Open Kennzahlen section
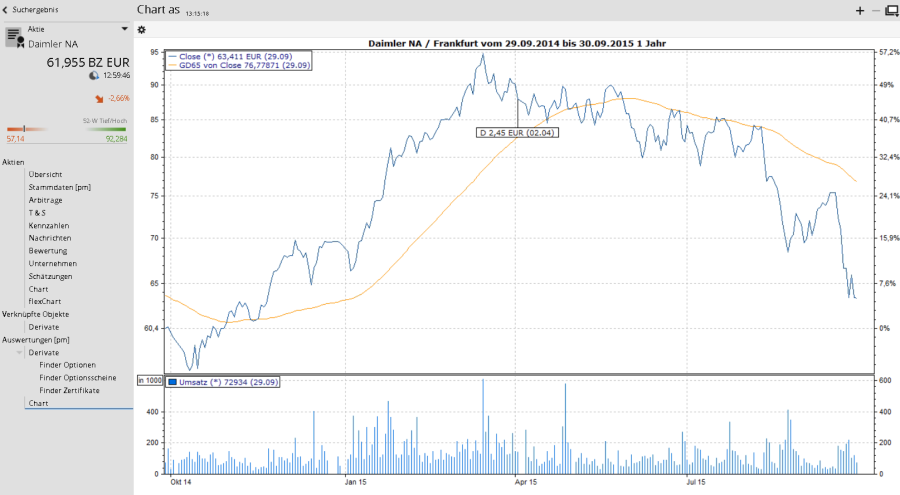The height and width of the screenshot is (495, 900). pos(49,225)
